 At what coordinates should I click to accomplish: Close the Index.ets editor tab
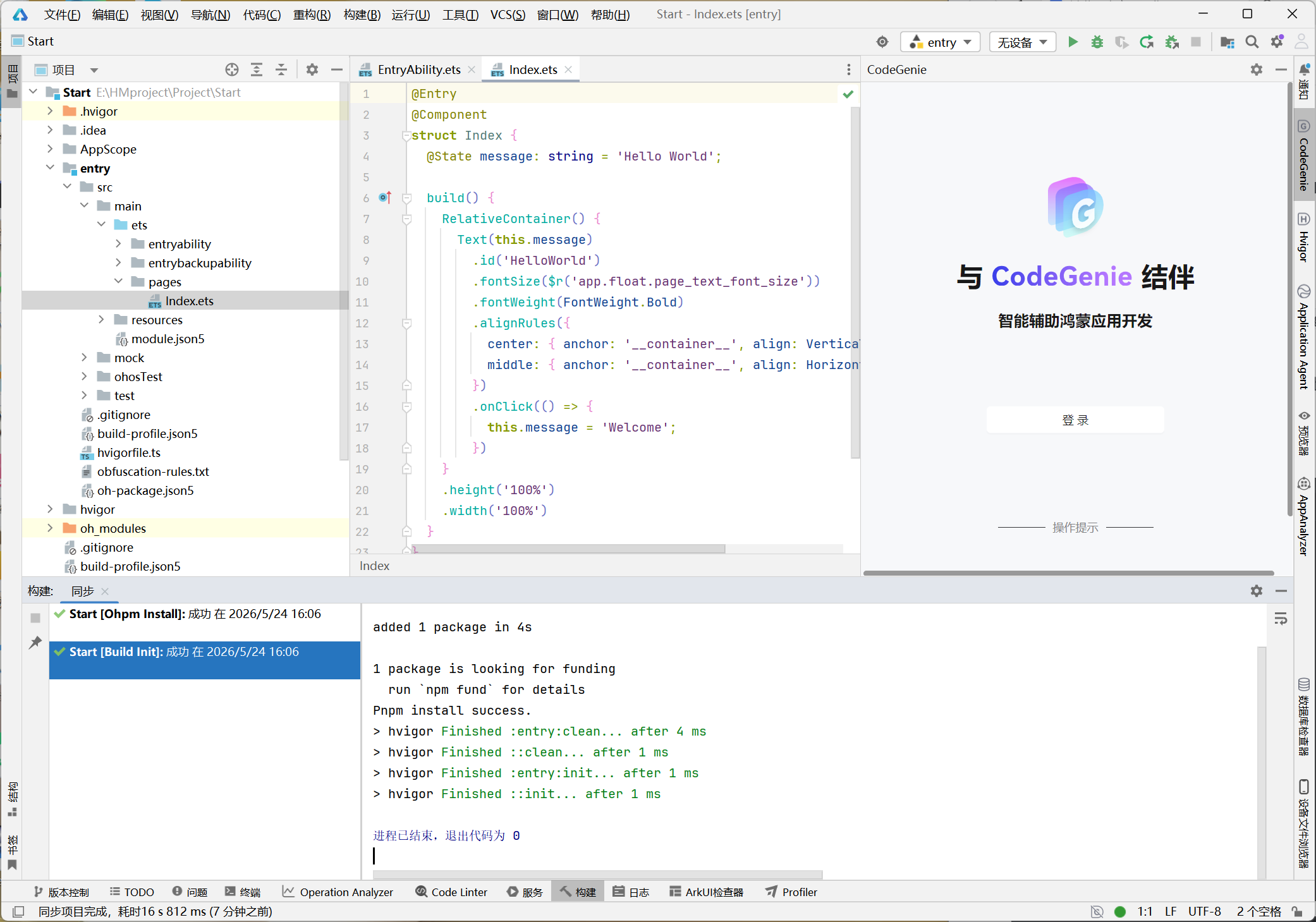[x=568, y=70]
